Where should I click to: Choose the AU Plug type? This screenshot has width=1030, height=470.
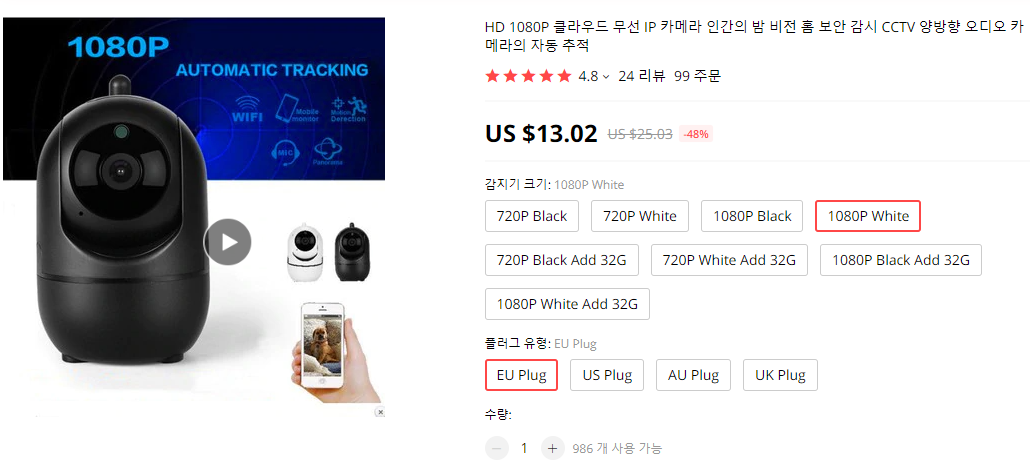coord(693,375)
